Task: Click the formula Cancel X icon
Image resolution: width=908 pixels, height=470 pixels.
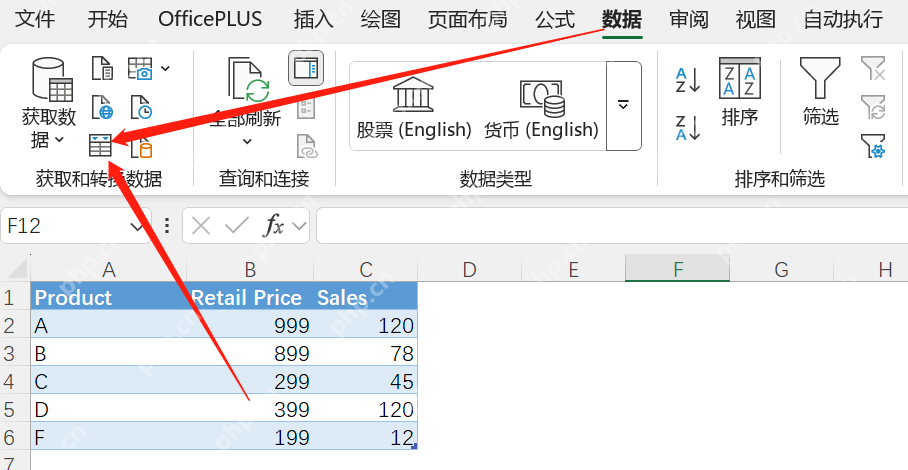Action: tap(200, 226)
